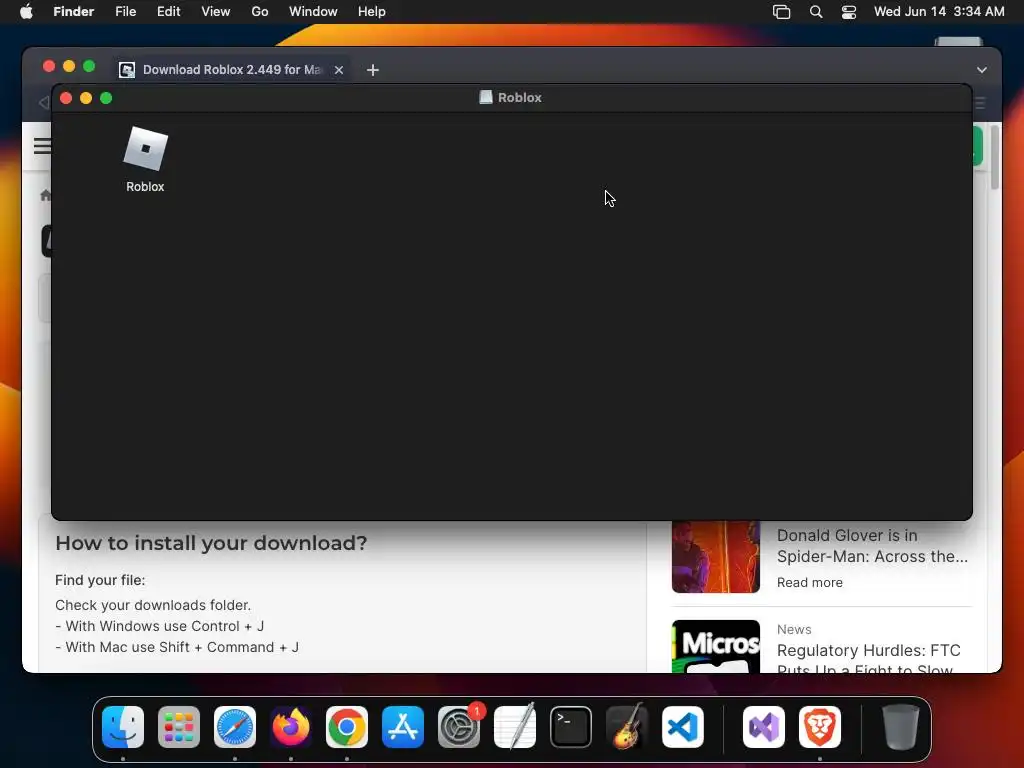Image resolution: width=1024 pixels, height=768 pixels.
Task: Launch GarageBand from the Dock
Action: click(x=627, y=727)
